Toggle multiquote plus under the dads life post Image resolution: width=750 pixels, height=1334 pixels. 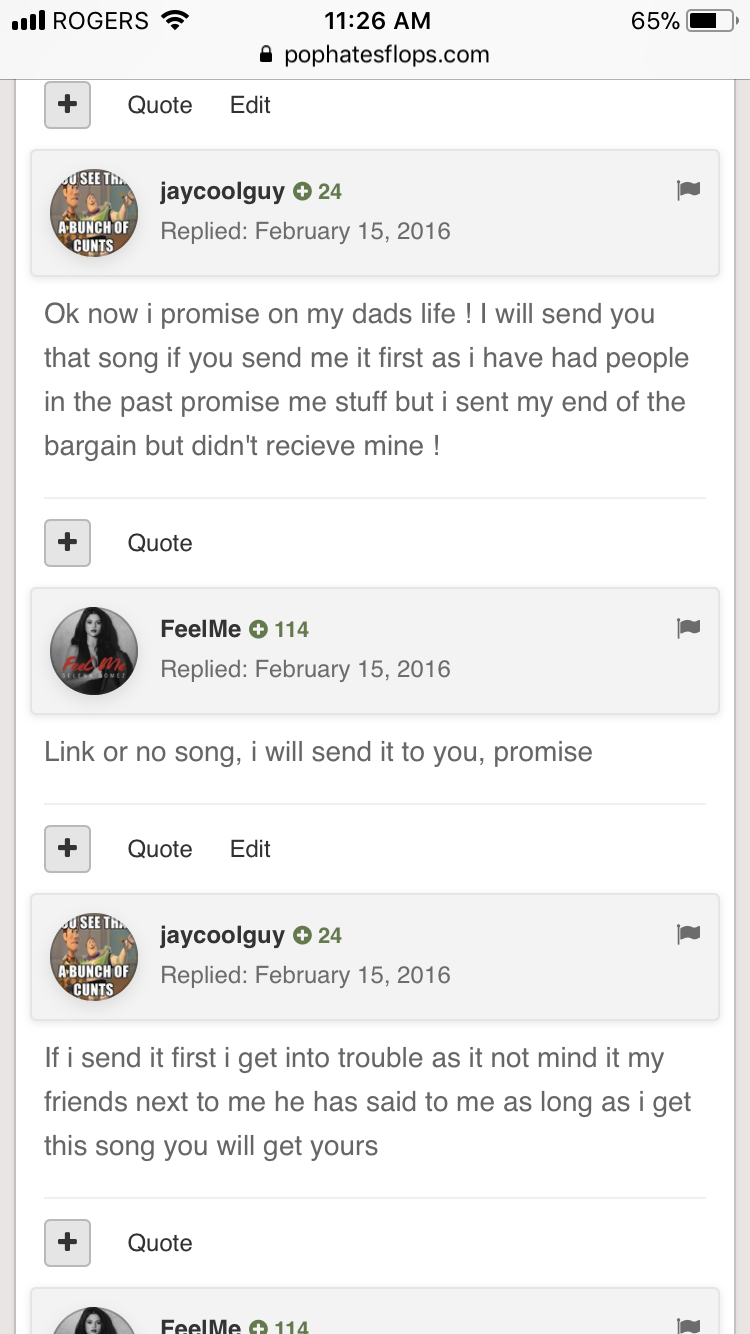pyautogui.click(x=67, y=542)
